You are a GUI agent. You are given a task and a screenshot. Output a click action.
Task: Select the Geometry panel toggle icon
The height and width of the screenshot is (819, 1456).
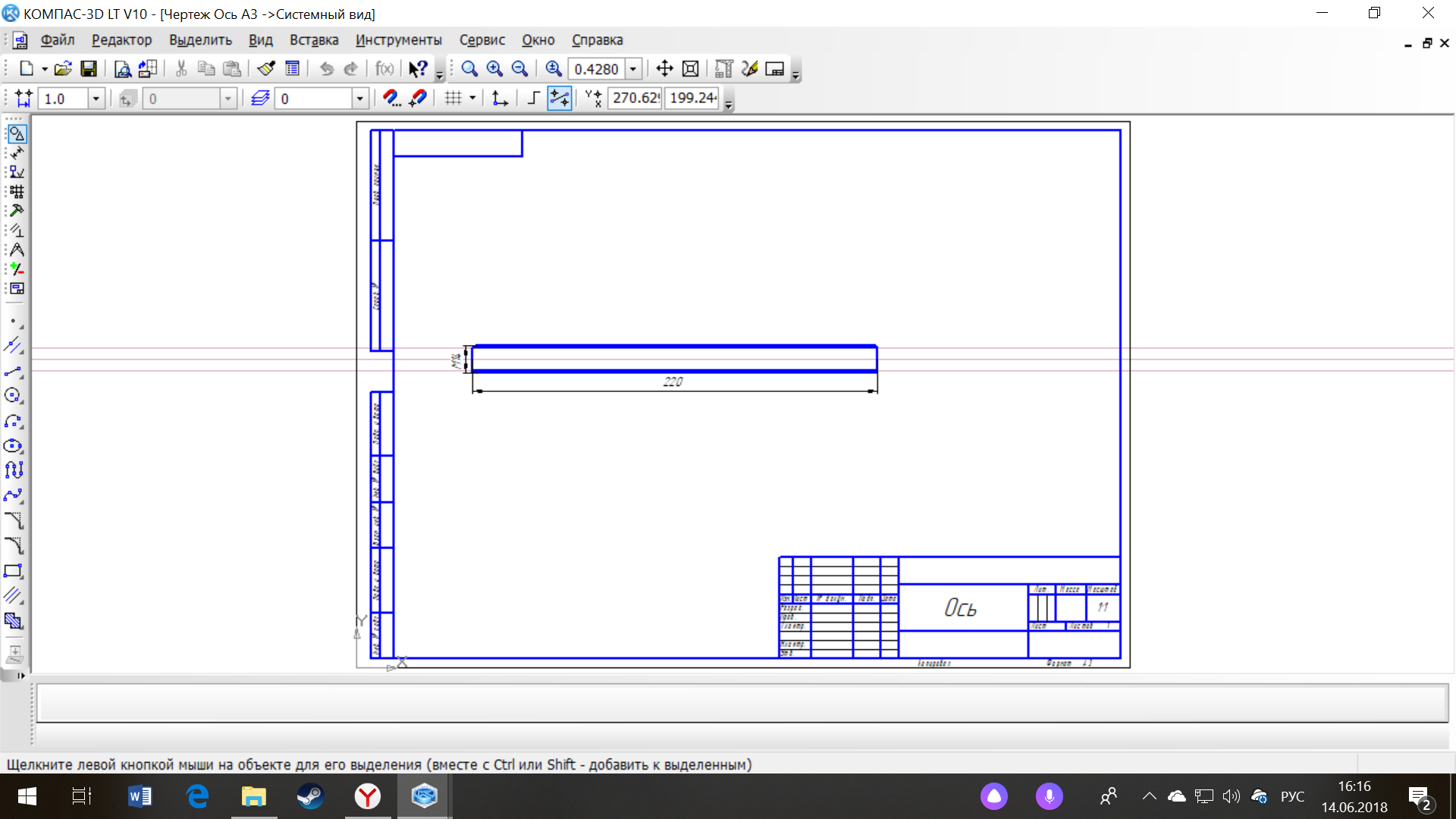(17, 133)
